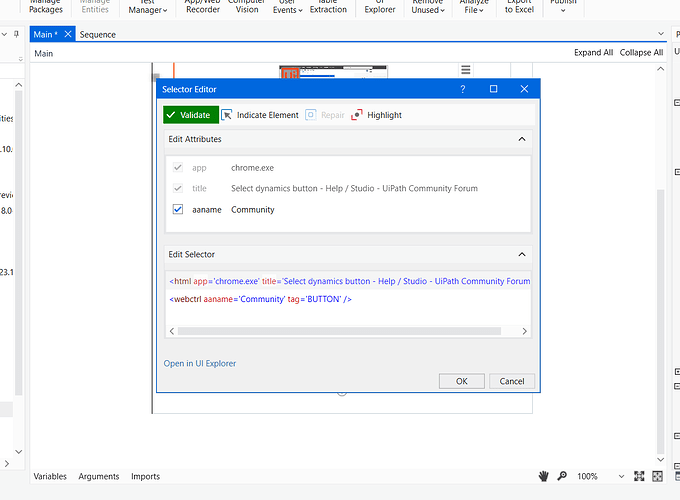Image resolution: width=680 pixels, height=500 pixels.
Task: Open the Test Manager dropdown
Action: pos(147,6)
